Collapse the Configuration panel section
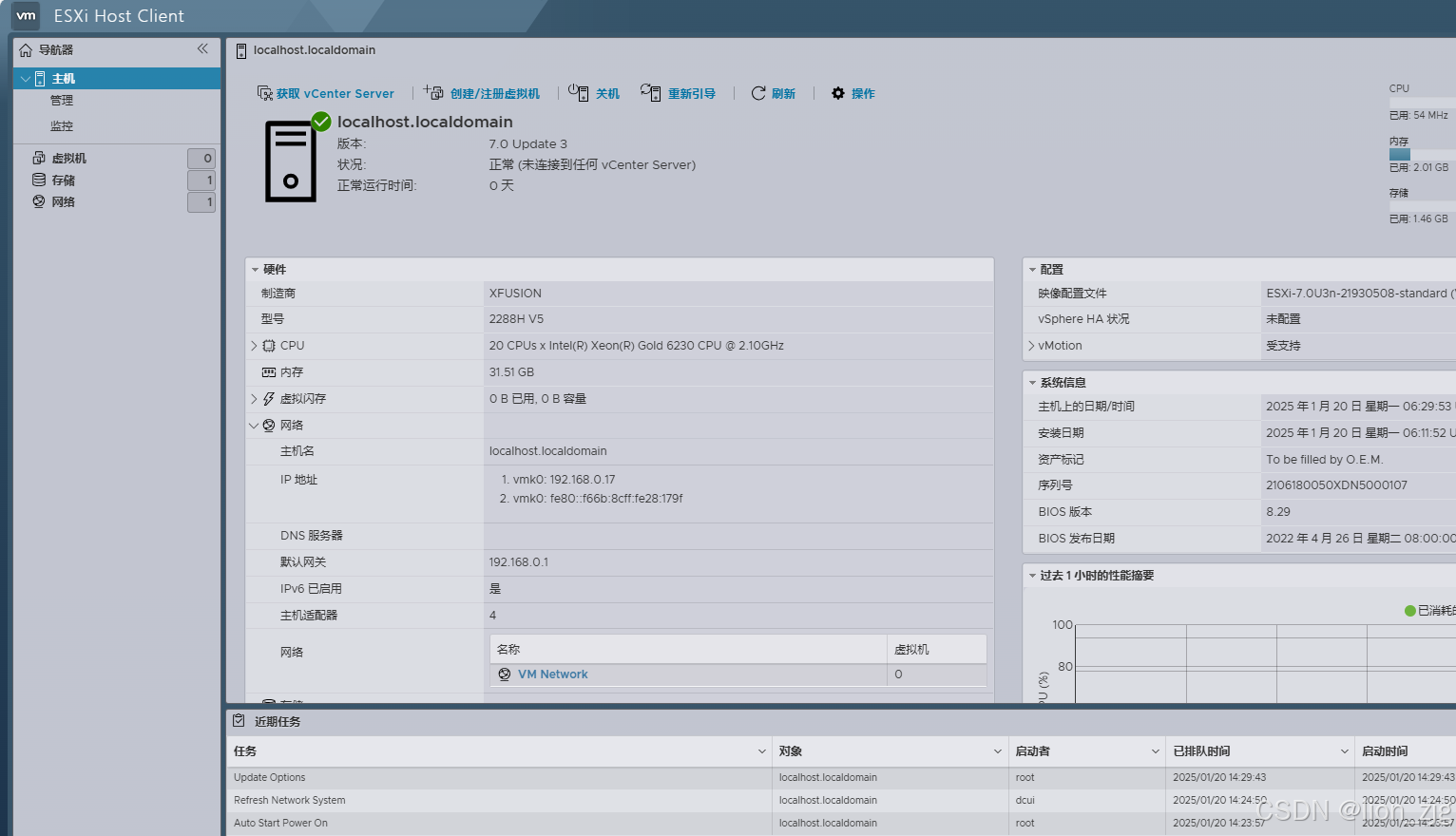This screenshot has width=1456, height=836. pos(1032,270)
